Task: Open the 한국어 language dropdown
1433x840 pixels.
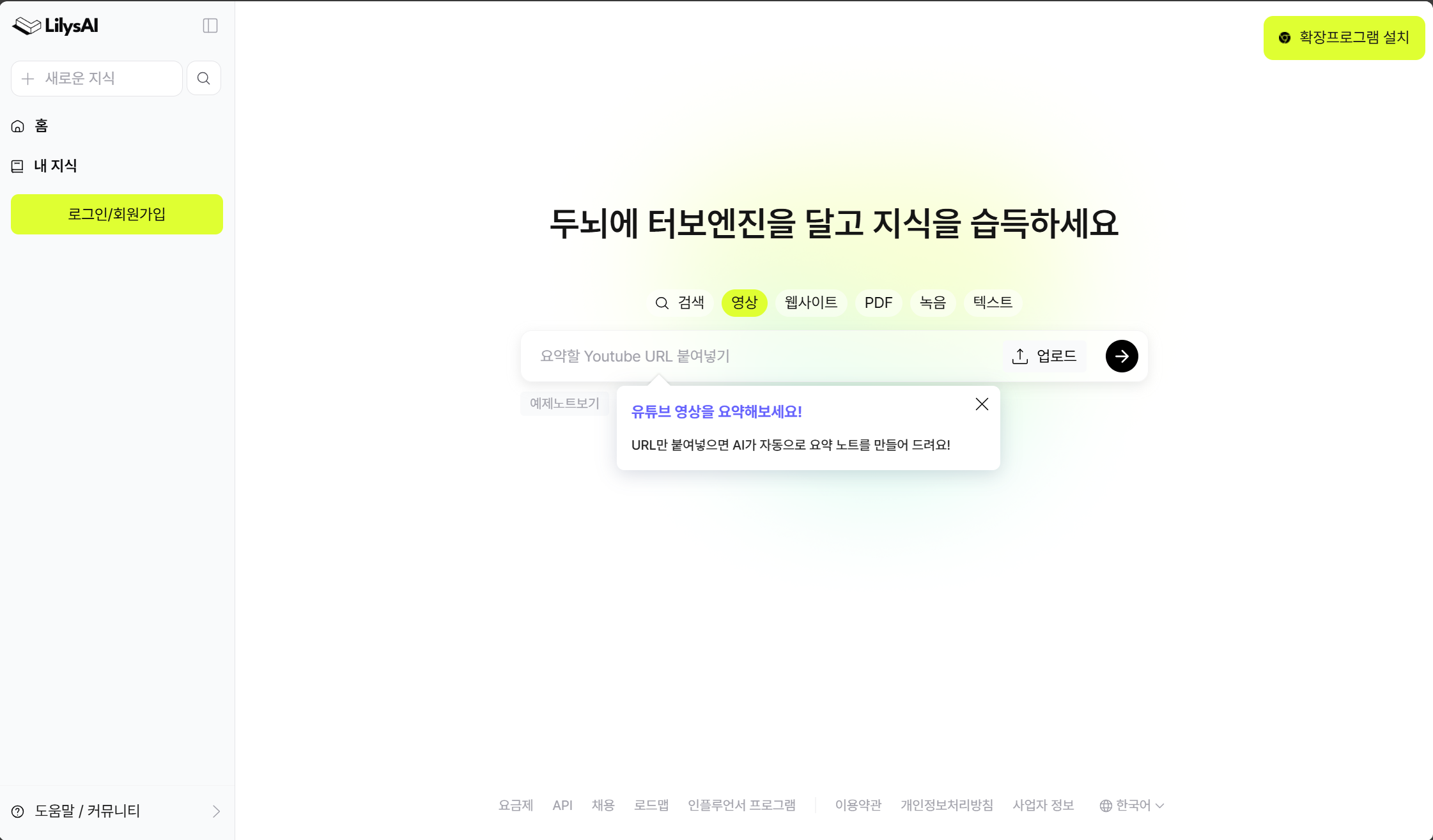Action: coord(1132,806)
